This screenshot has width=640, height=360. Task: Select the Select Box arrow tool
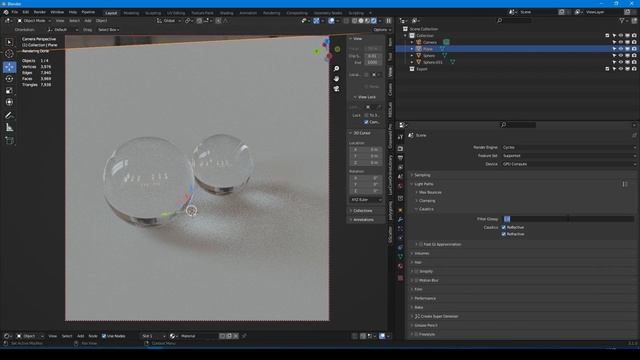(x=9, y=42)
